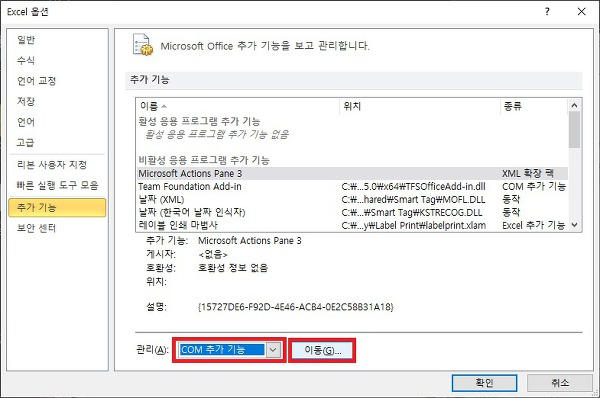This screenshot has width=600, height=398.
Task: Click the GUID description text
Action: pyautogui.click(x=296, y=307)
